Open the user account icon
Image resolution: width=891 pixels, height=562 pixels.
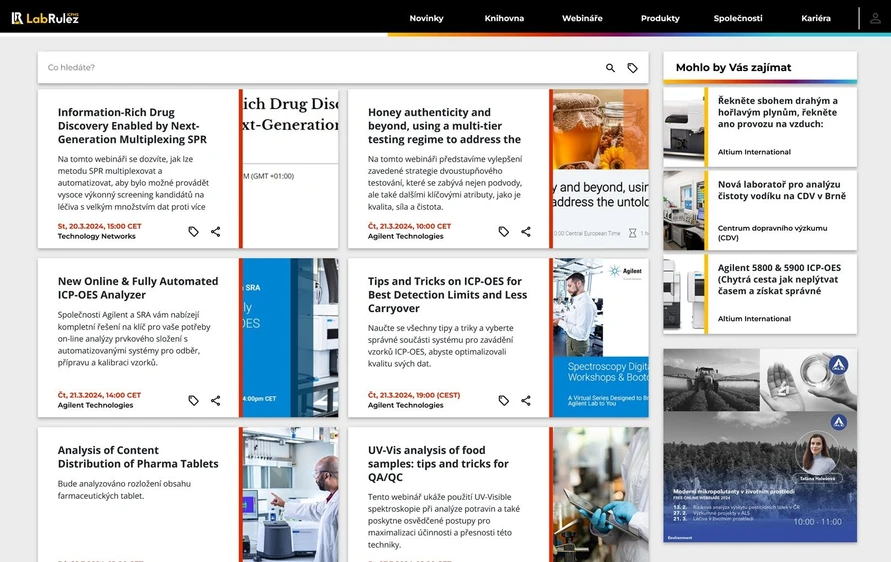[875, 18]
